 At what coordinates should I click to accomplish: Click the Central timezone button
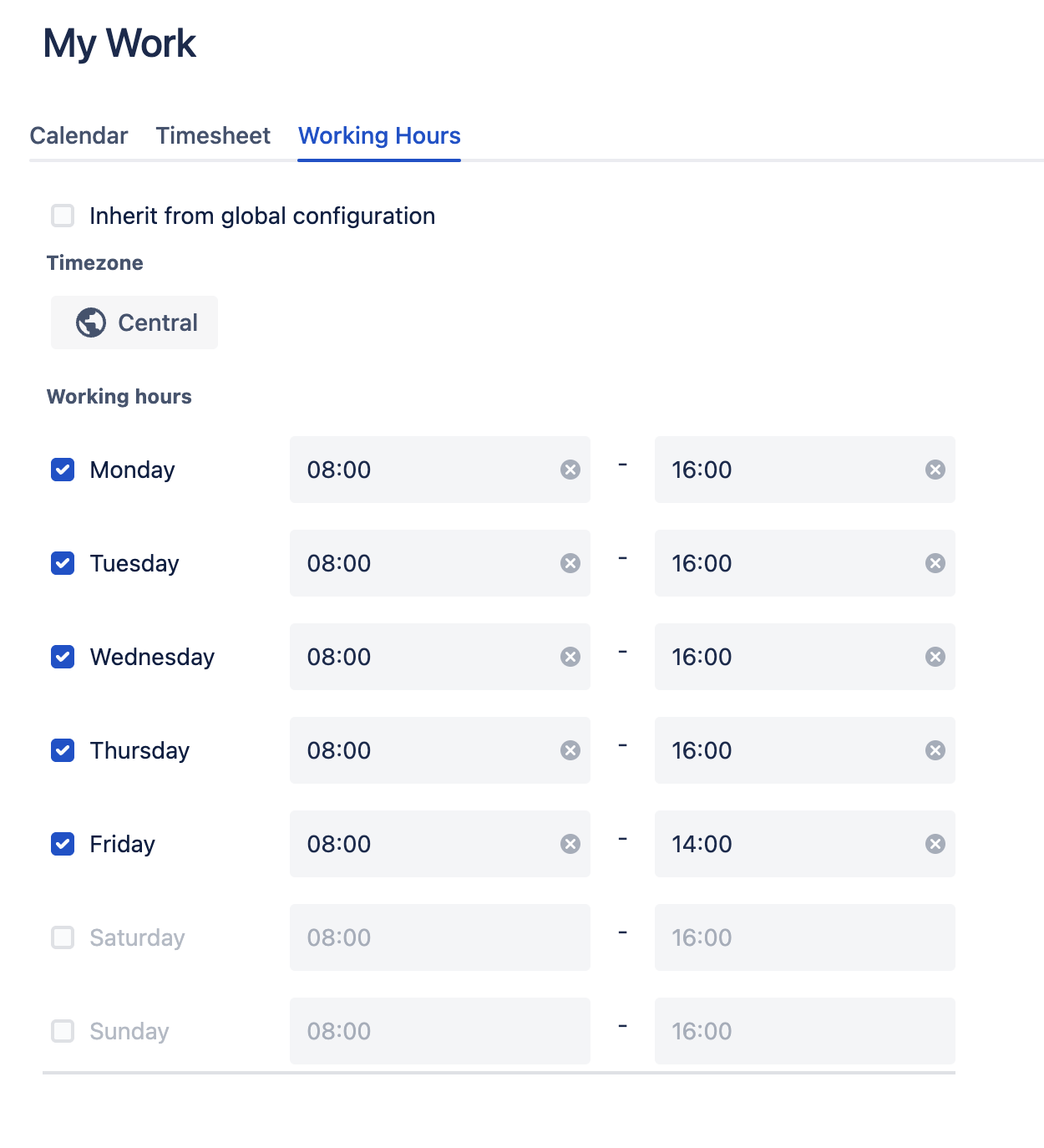click(134, 323)
